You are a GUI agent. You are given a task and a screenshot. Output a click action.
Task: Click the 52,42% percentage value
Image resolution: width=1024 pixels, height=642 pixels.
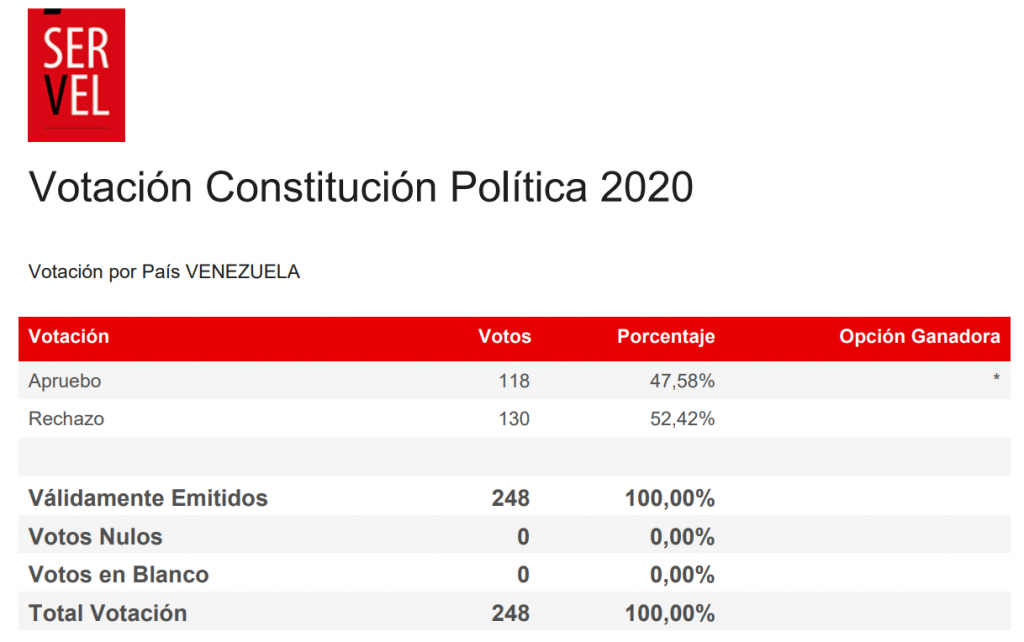[x=682, y=419]
